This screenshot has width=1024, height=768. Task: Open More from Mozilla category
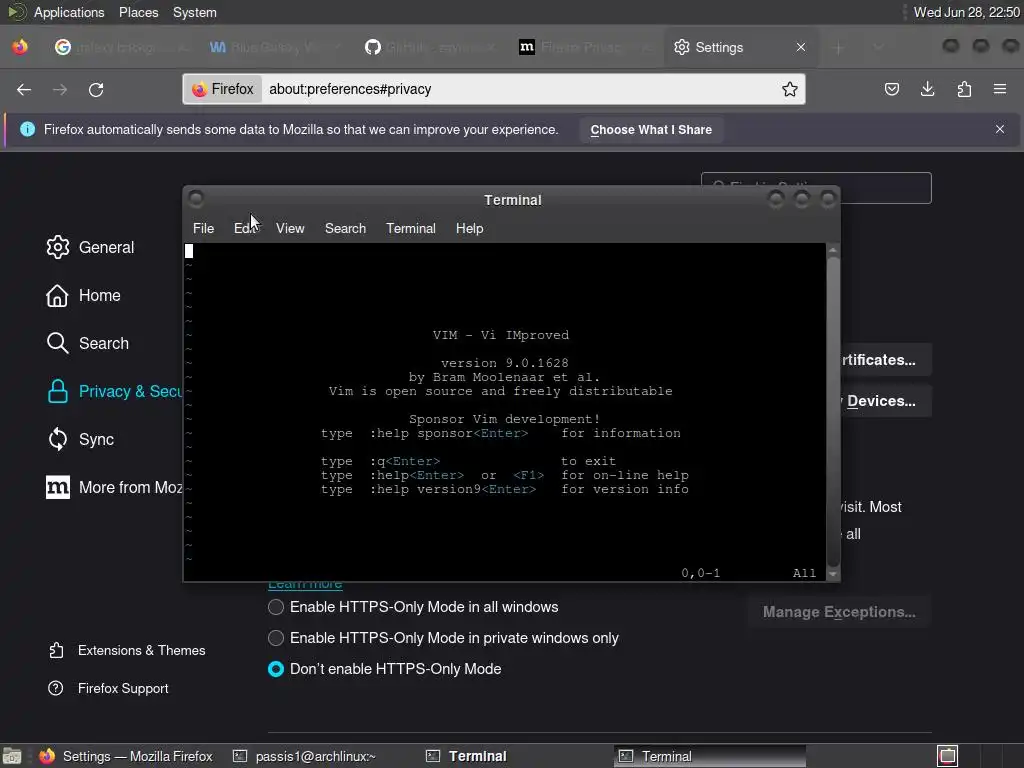114,487
